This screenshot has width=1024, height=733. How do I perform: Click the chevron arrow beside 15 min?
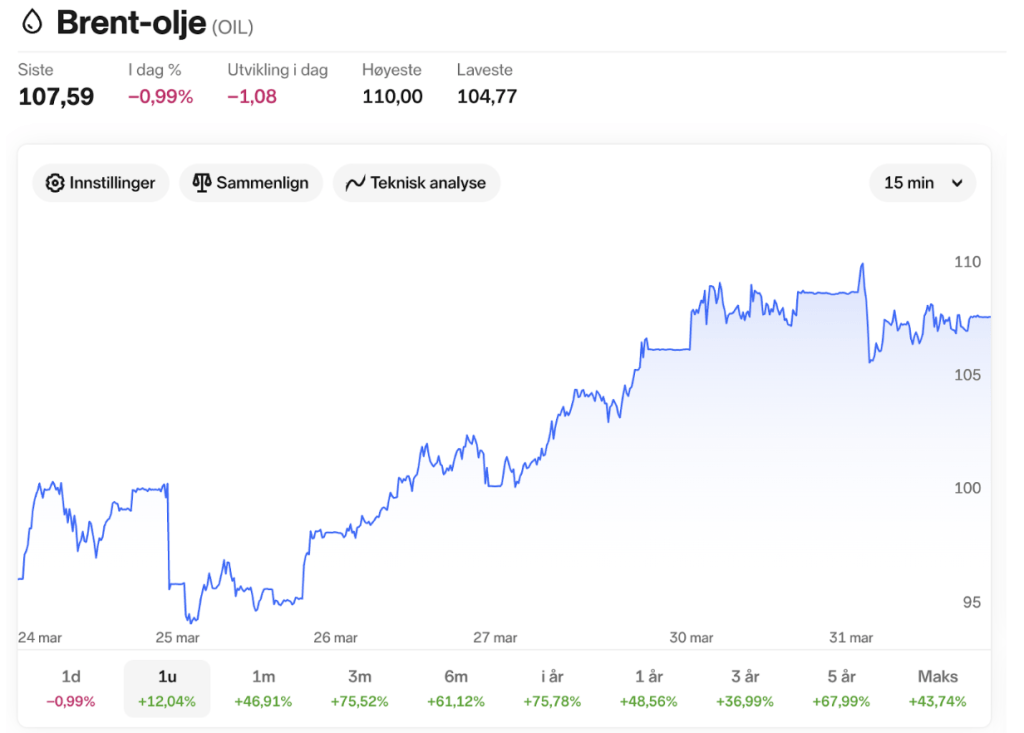[x=957, y=184]
